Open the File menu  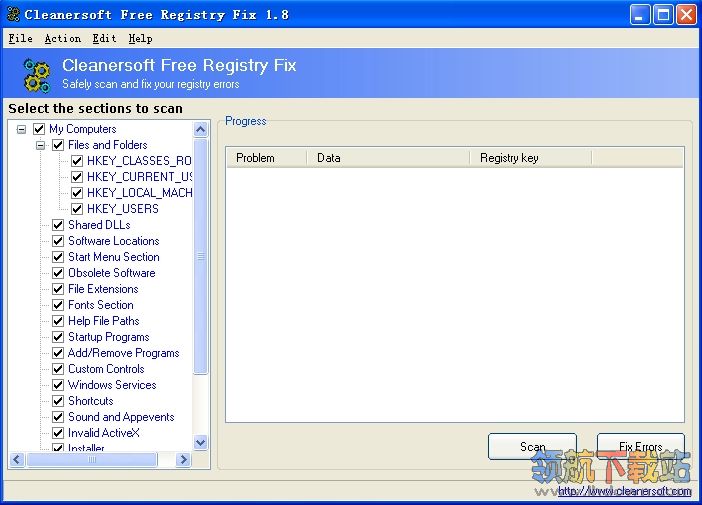pos(21,39)
